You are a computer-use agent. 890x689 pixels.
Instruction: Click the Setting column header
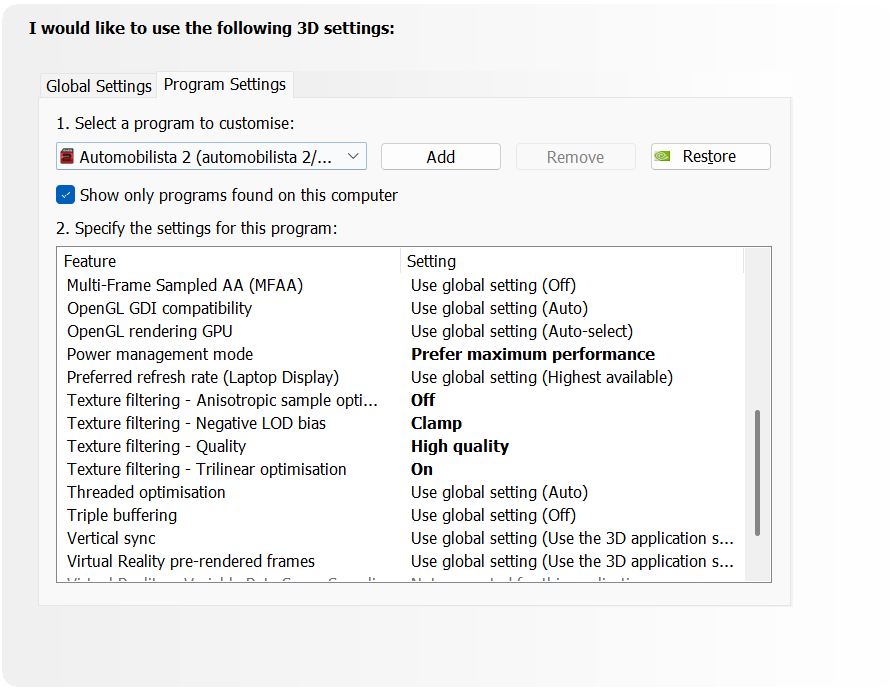click(x=431, y=261)
